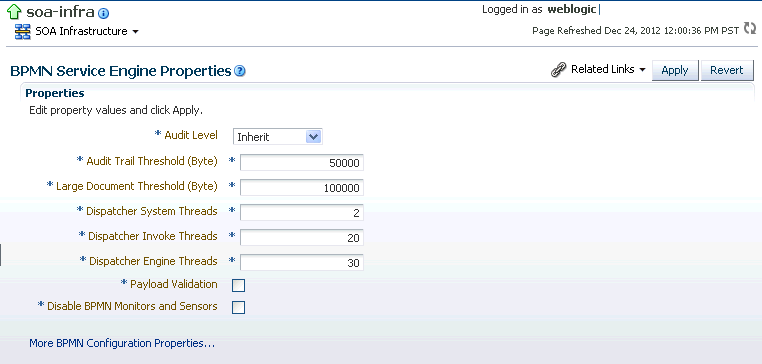
Task: Click the Dispatcher Invoke Threads label
Action: coord(153,236)
